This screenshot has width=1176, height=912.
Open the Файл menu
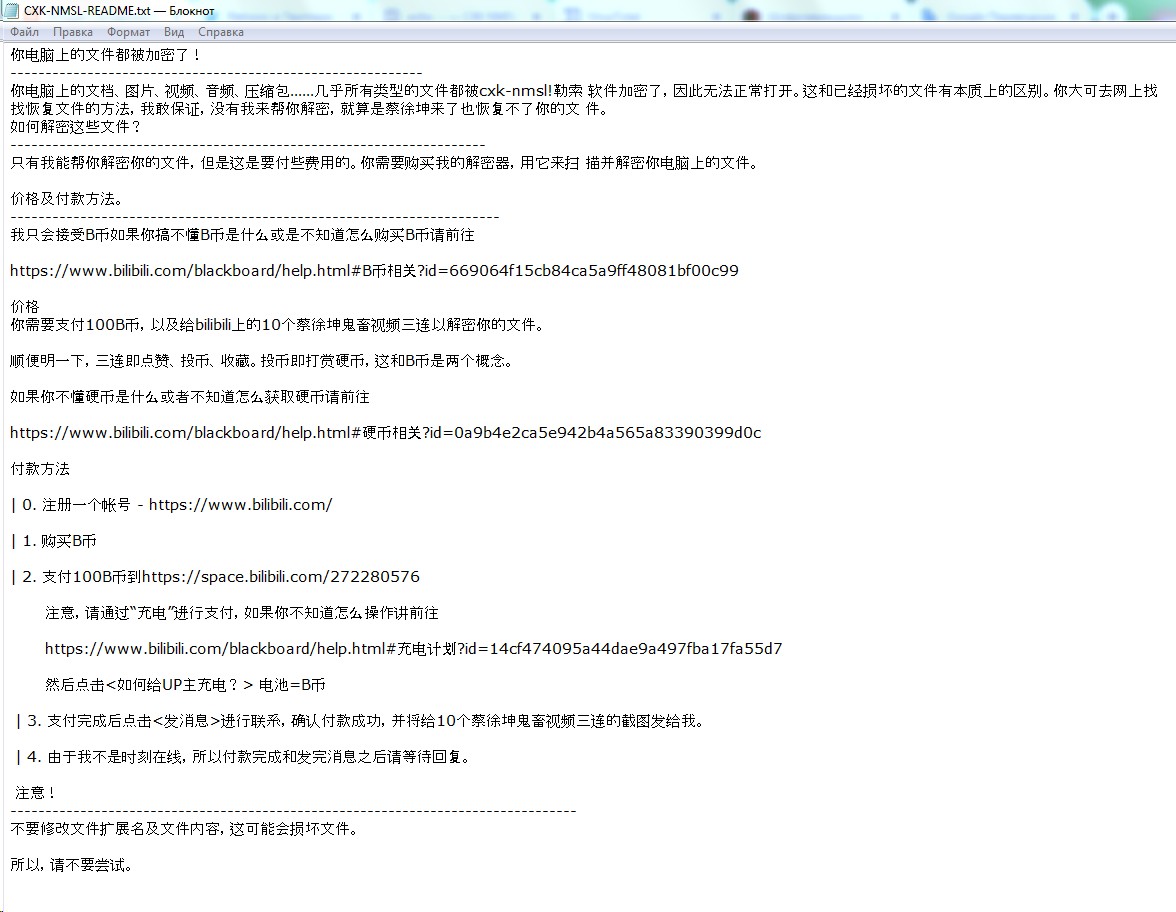pos(25,32)
